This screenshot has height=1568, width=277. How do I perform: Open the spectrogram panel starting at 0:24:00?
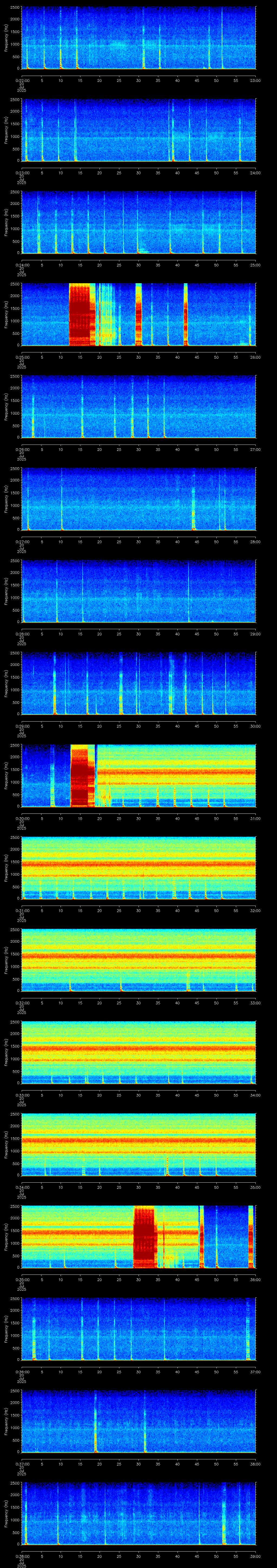point(139,222)
